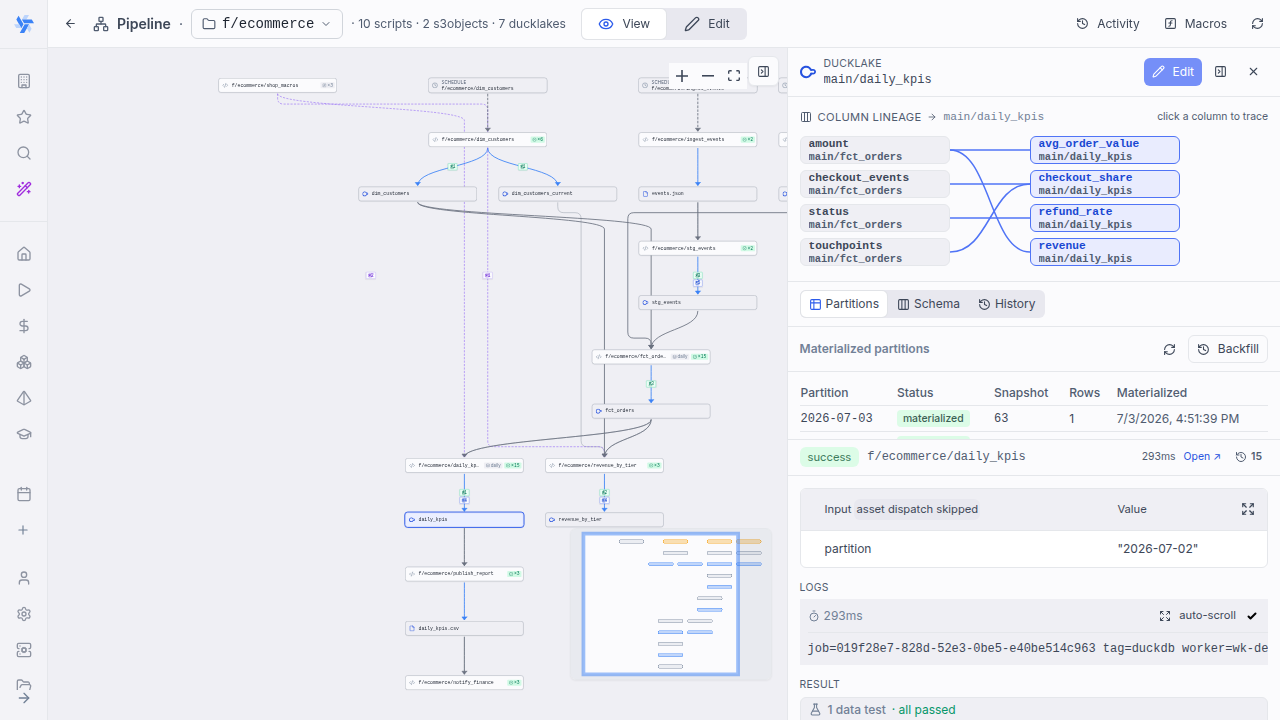
Task: Close the daily_kpis details panel
Action: [x=1253, y=72]
